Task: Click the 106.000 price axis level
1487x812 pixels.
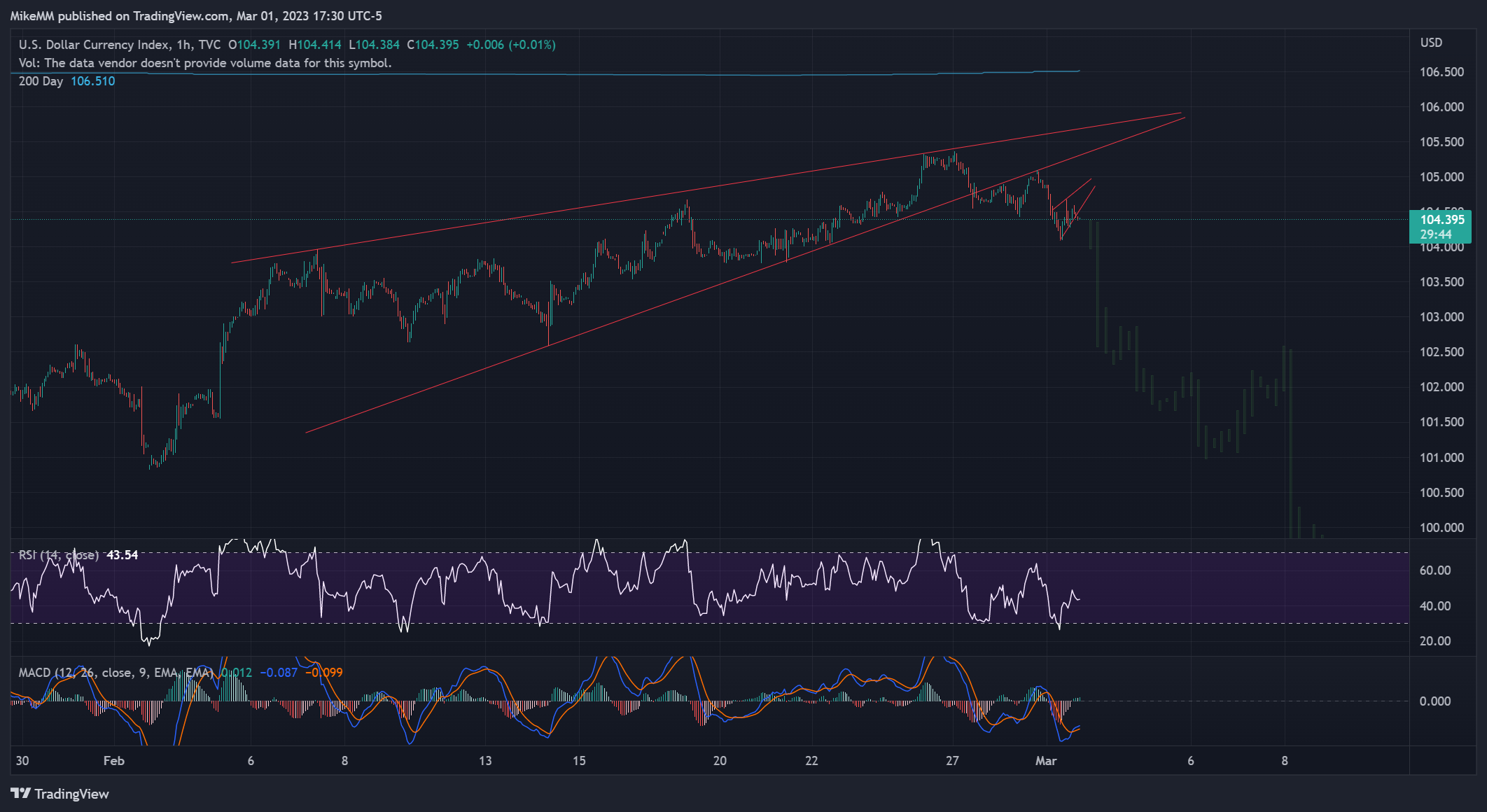Action: click(1441, 107)
